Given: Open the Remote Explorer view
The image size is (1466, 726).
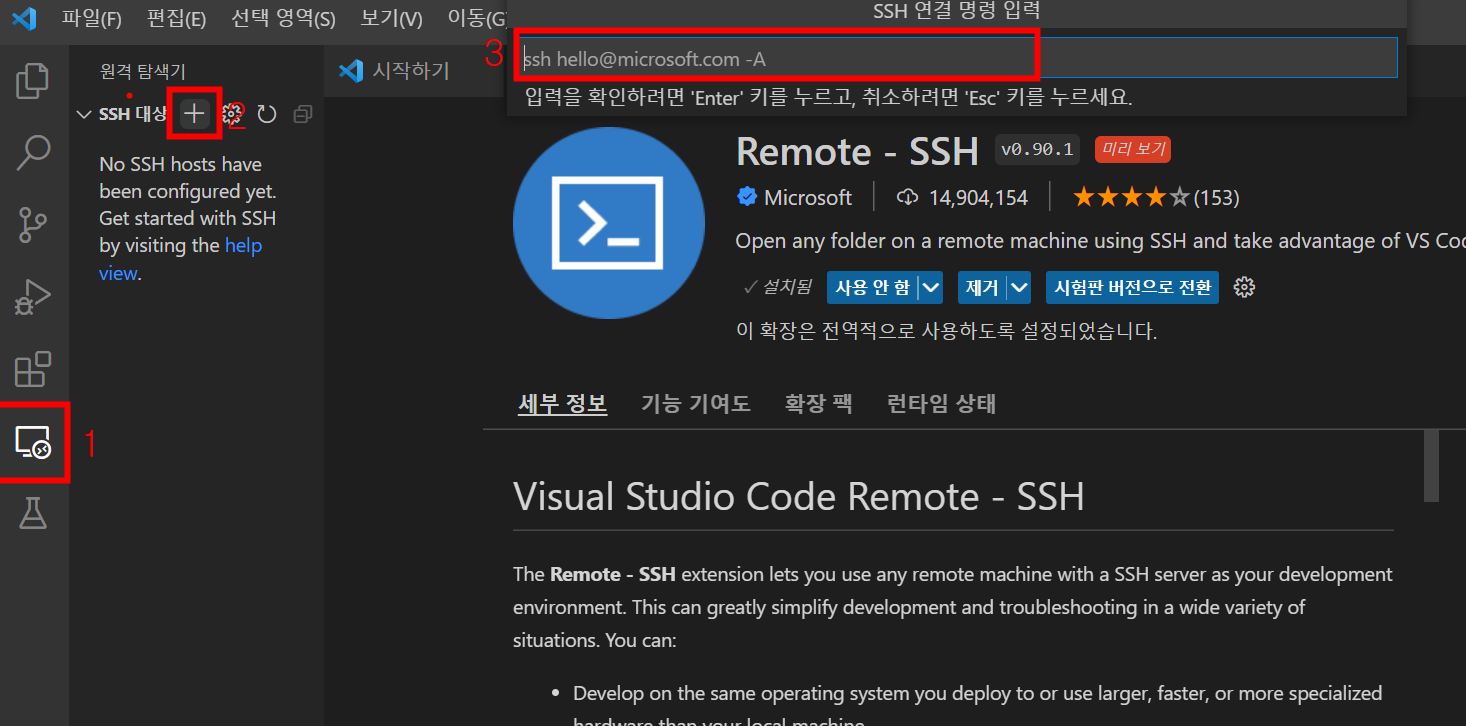Looking at the screenshot, I should [33, 441].
